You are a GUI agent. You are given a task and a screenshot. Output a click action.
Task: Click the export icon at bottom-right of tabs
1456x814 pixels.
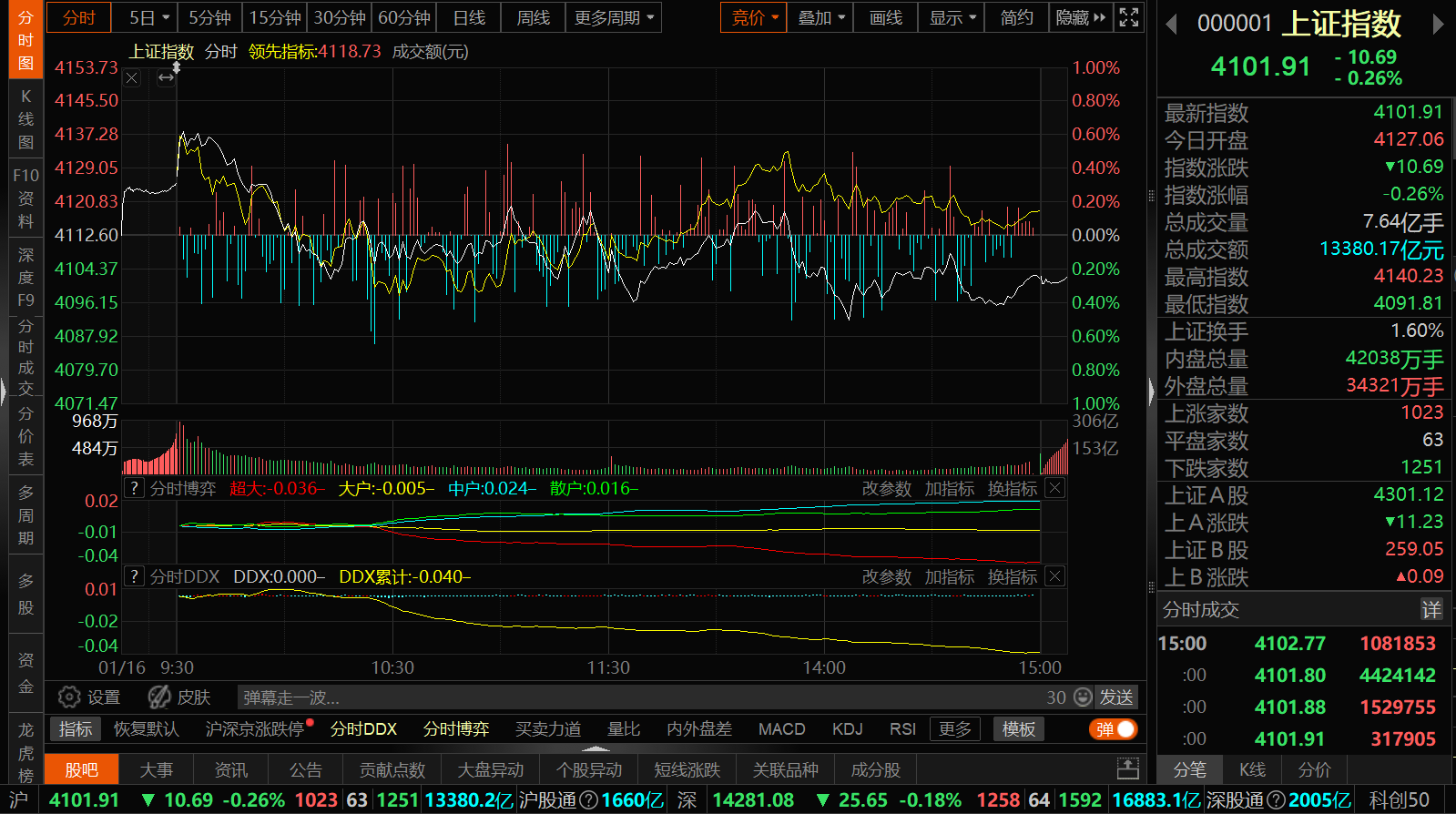(1127, 769)
